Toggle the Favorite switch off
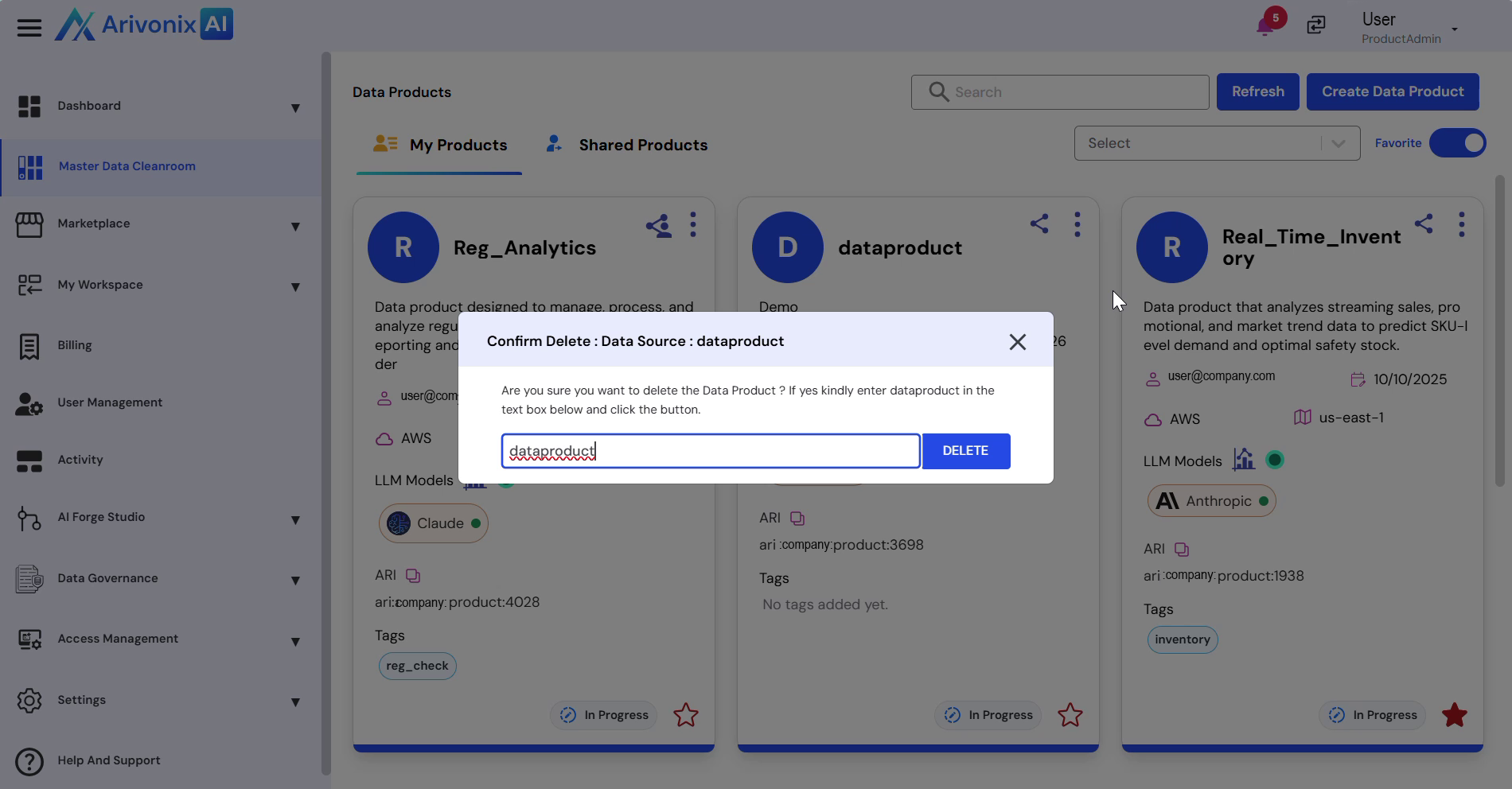1512x789 pixels. coord(1457,143)
